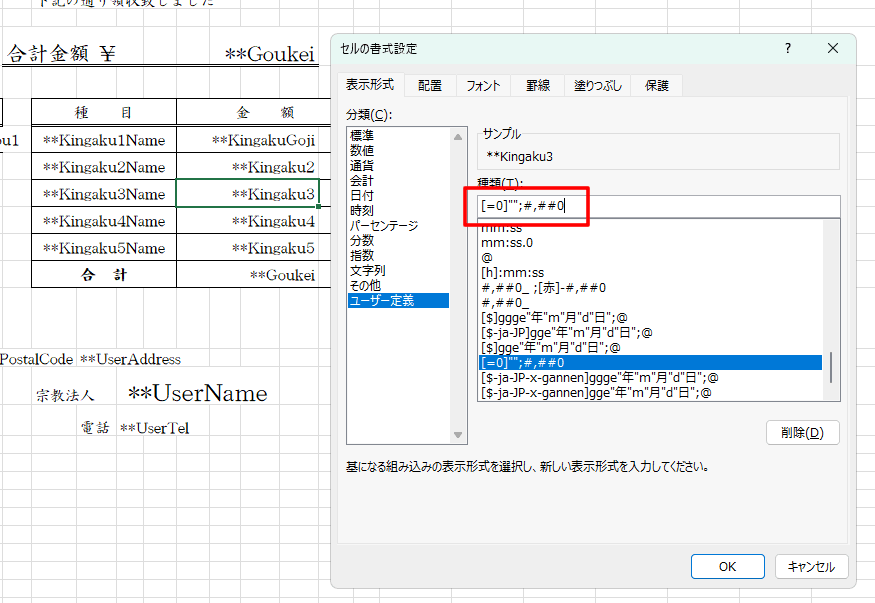Viewport: 875px width, 603px height.
Task: Open the 罫線 tab
Action: (537, 85)
